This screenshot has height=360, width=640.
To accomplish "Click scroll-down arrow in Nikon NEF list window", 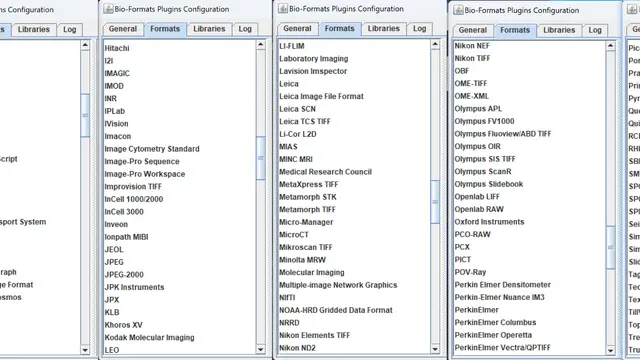I will pyautogui.click(x=611, y=350).
